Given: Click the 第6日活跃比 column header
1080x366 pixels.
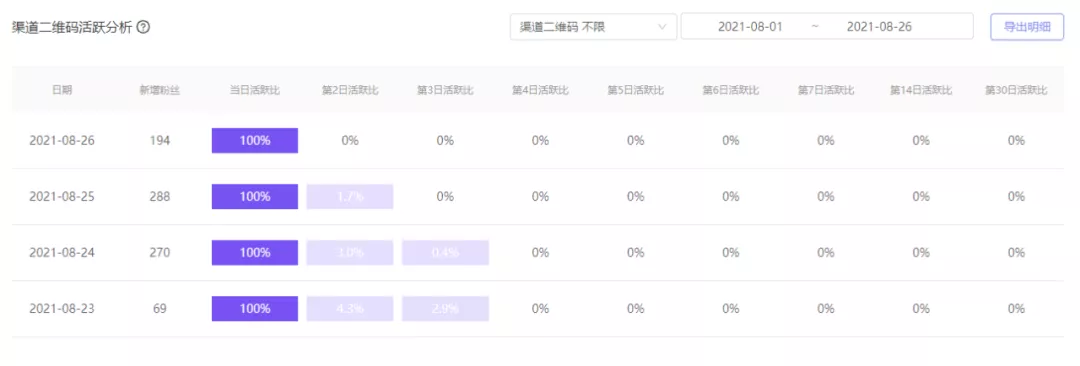Looking at the screenshot, I should click(730, 90).
